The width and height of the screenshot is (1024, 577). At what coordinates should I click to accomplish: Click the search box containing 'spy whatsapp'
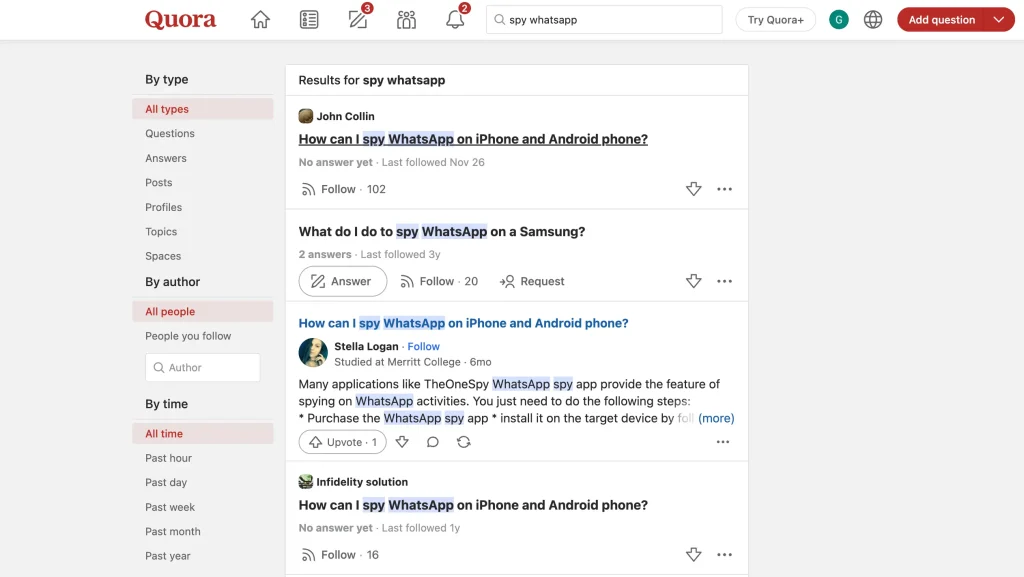tap(604, 20)
